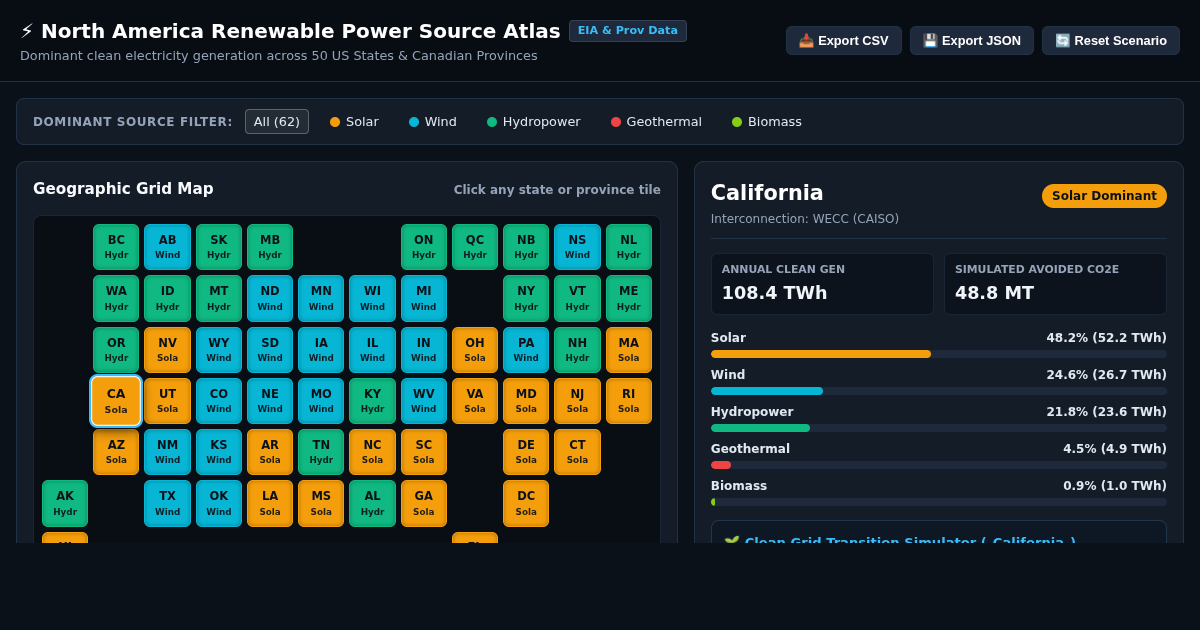Filter by Biomass dominant source

point(766,122)
